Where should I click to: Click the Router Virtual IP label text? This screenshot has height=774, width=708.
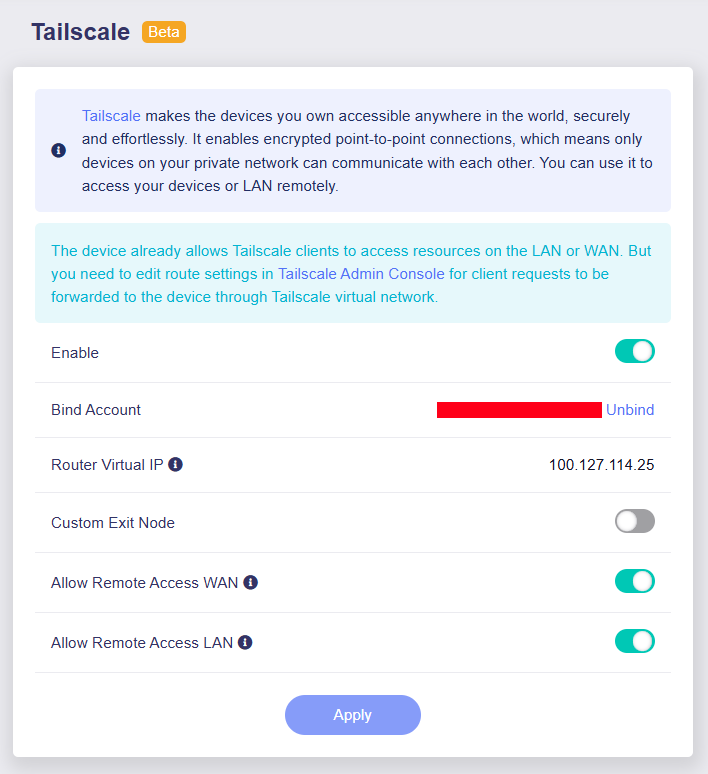(107, 465)
